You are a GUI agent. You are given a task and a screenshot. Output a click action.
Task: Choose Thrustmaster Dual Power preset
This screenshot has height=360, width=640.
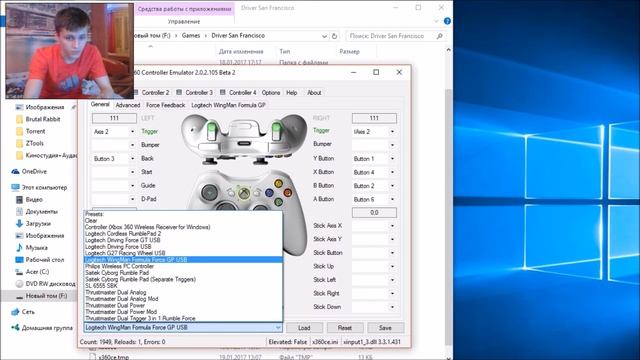(x=183, y=305)
